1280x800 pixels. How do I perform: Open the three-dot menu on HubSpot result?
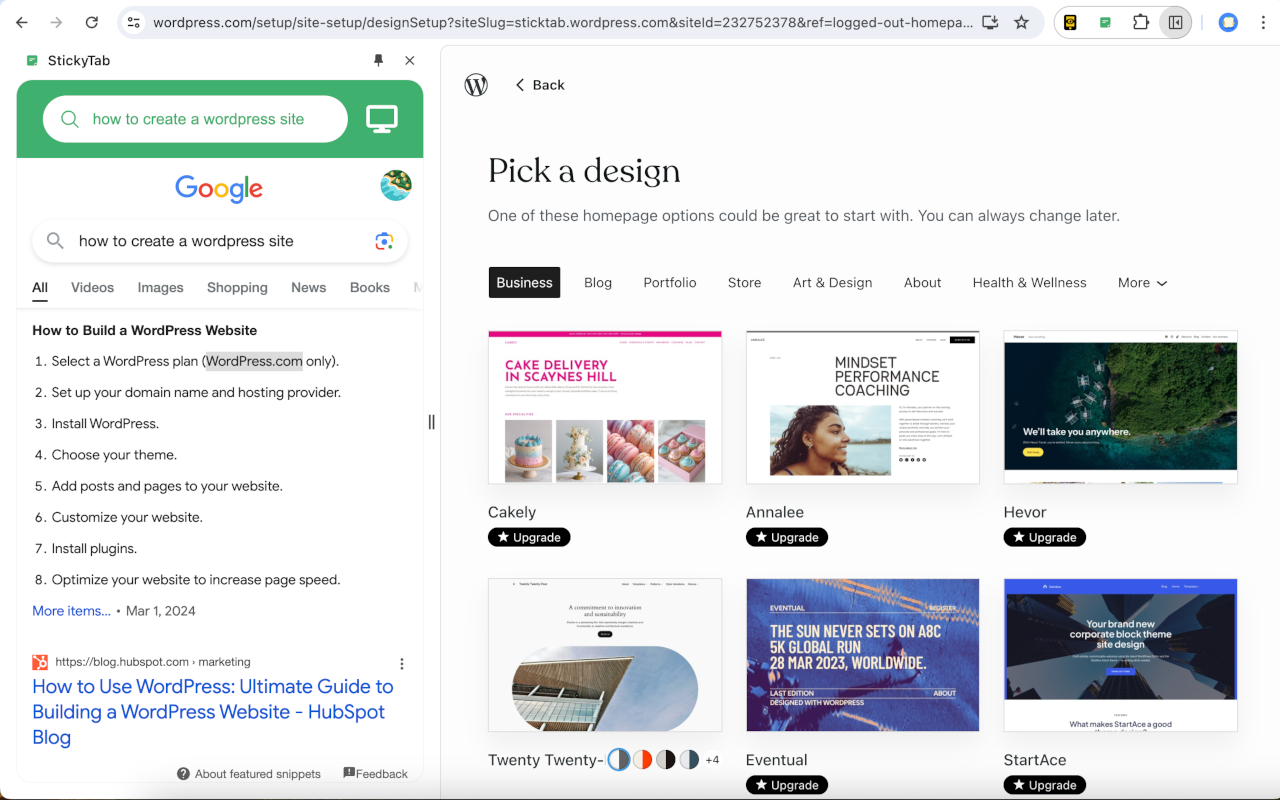tap(402, 664)
